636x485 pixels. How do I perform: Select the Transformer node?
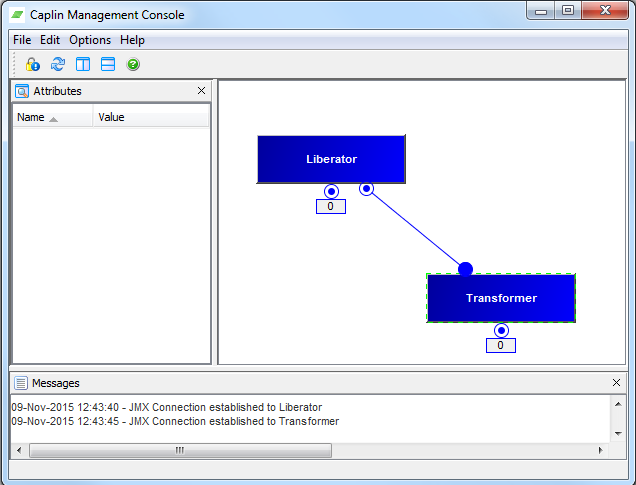coord(501,298)
